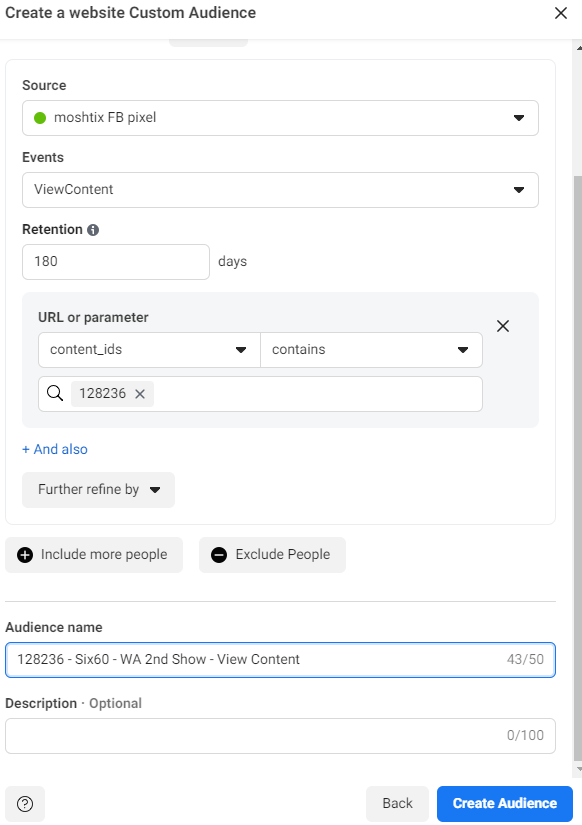Screen dimensions: 582x825
Task: Delete the URL or parameter rule
Action: pyautogui.click(x=503, y=326)
